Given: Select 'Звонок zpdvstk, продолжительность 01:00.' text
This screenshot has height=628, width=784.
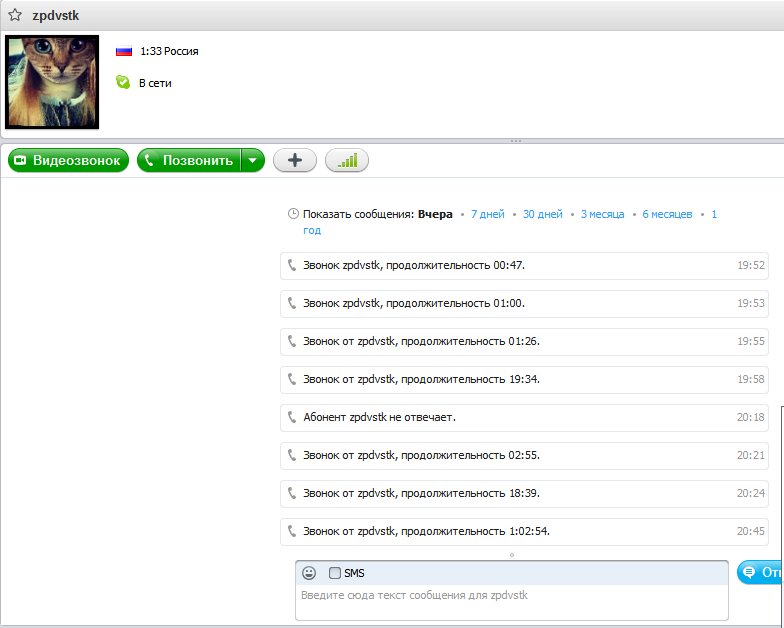Looking at the screenshot, I should tap(414, 303).
